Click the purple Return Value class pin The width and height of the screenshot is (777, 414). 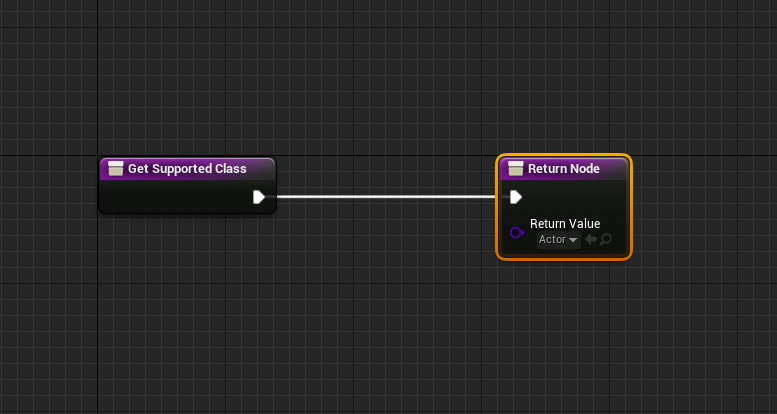point(516,232)
